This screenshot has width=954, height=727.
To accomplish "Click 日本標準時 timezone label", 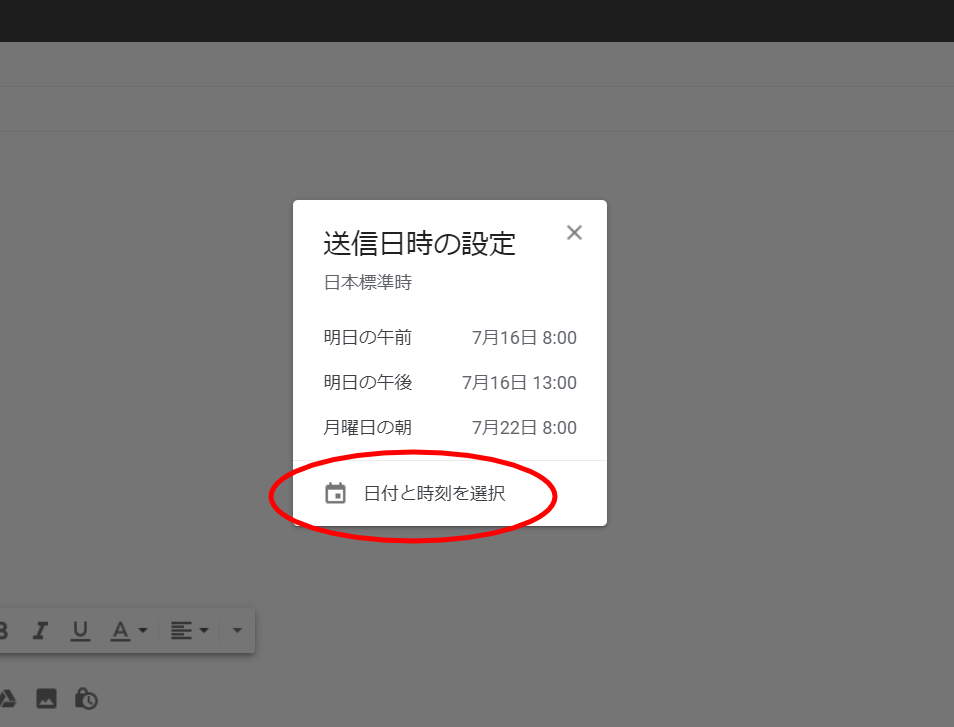I will pyautogui.click(x=367, y=282).
